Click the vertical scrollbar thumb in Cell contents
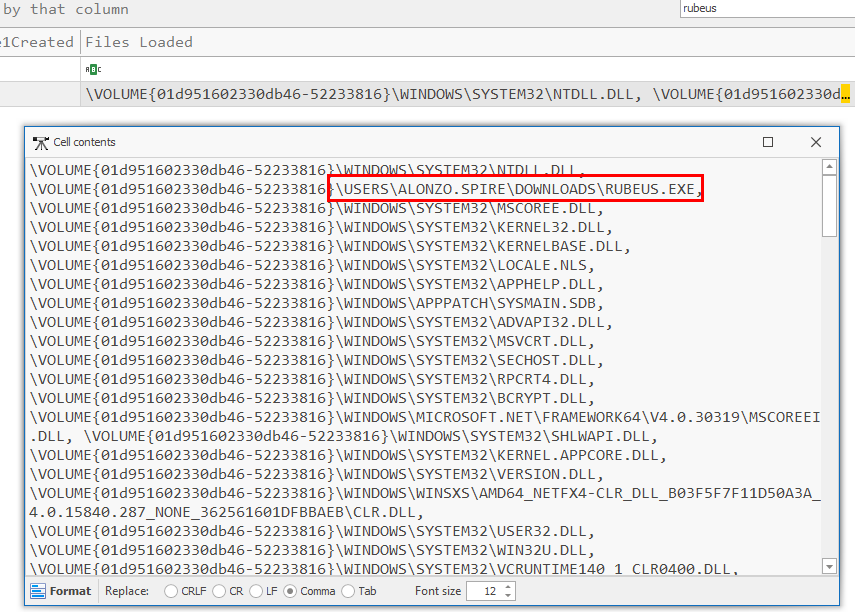 coord(829,206)
